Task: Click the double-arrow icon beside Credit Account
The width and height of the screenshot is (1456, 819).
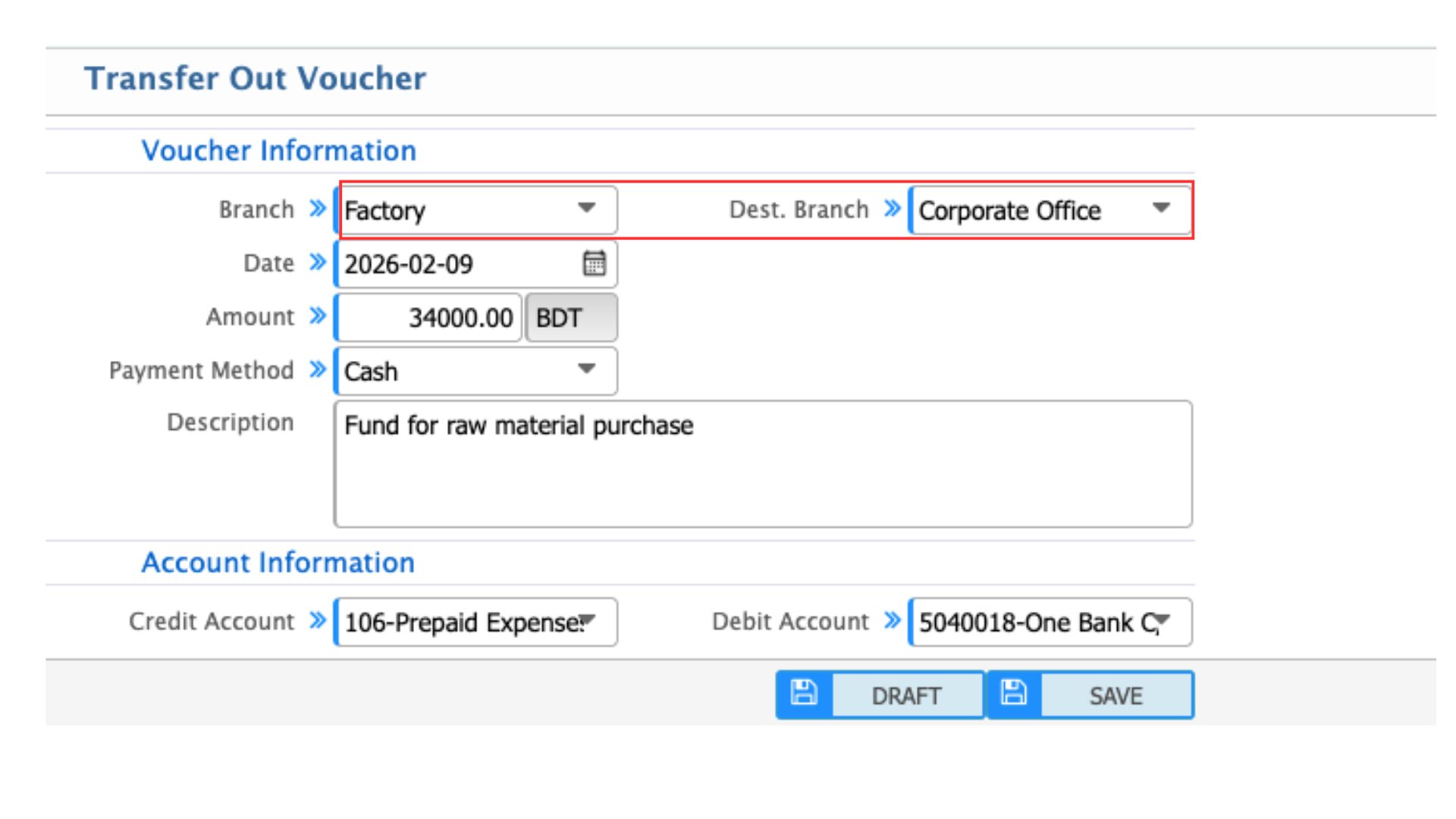Action: pyautogui.click(x=318, y=621)
